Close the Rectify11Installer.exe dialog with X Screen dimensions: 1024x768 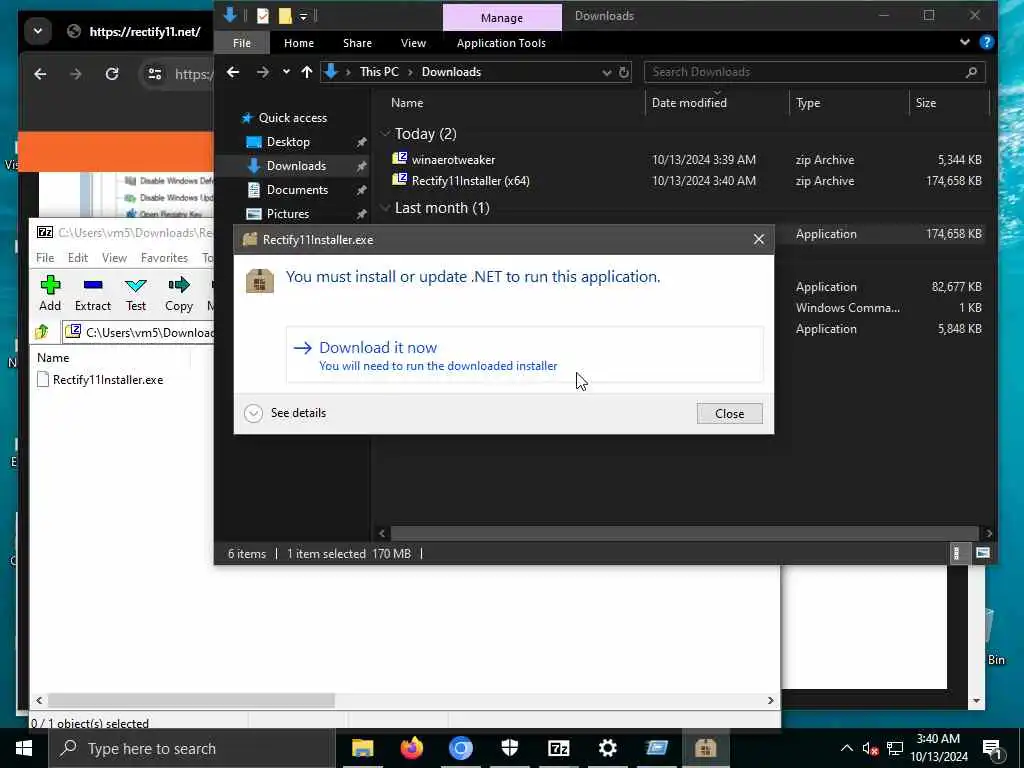click(758, 240)
